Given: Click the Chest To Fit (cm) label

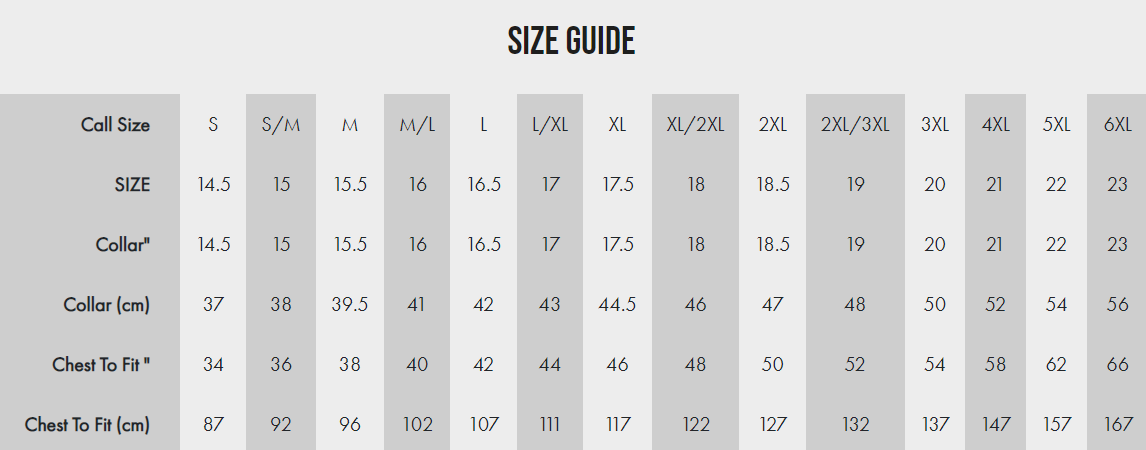Looking at the screenshot, I should click(x=88, y=424).
